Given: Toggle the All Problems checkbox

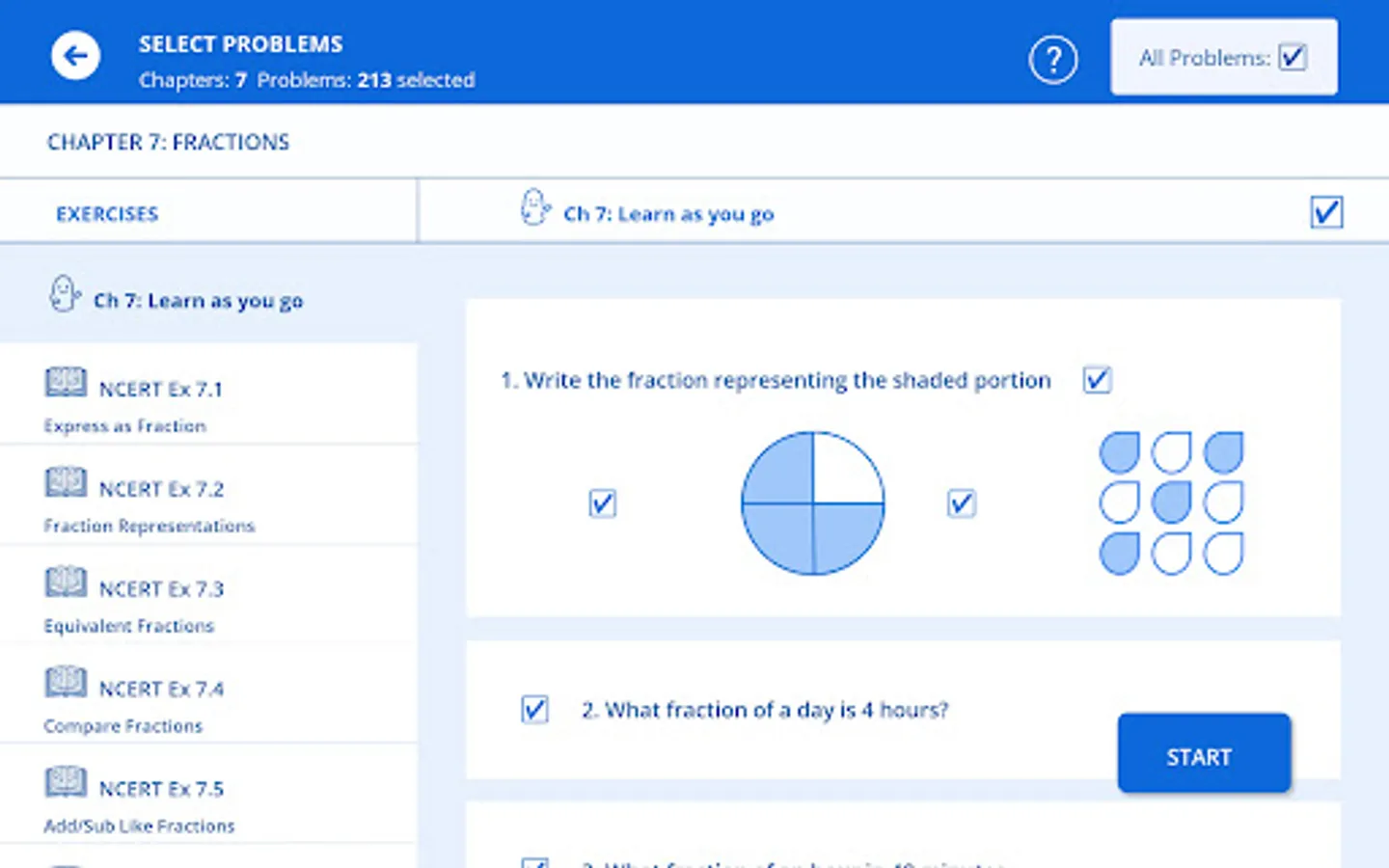Looking at the screenshot, I should pyautogui.click(x=1294, y=58).
